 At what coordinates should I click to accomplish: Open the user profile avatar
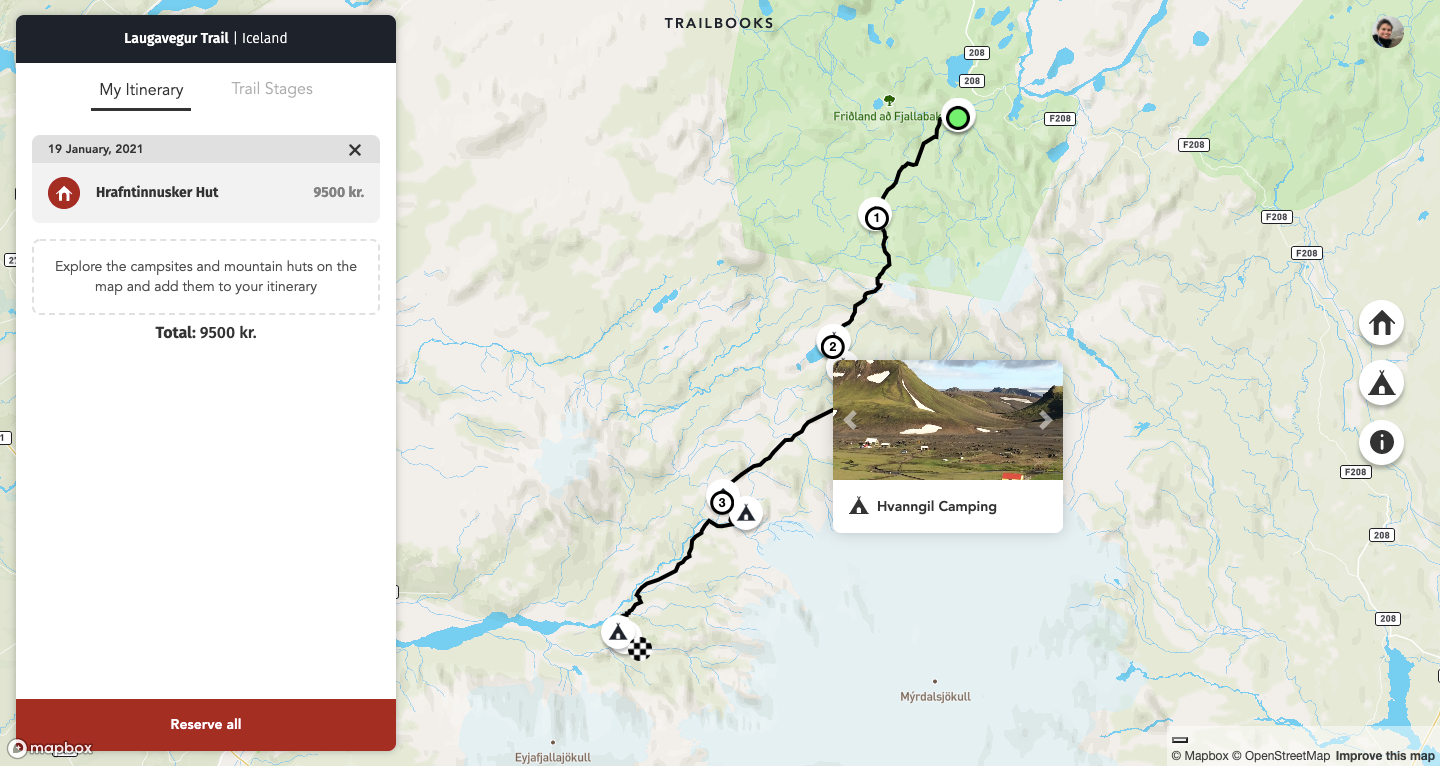click(x=1388, y=32)
